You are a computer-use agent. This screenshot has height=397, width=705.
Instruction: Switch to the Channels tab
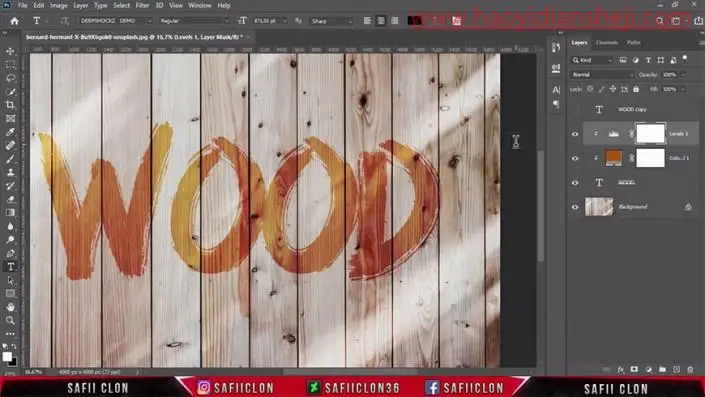coord(607,43)
